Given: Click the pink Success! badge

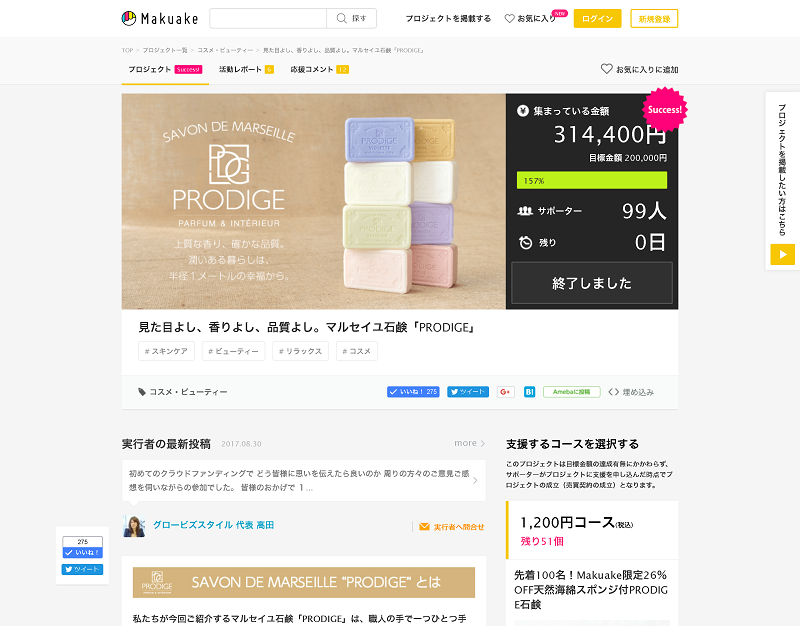Looking at the screenshot, I should [x=665, y=110].
